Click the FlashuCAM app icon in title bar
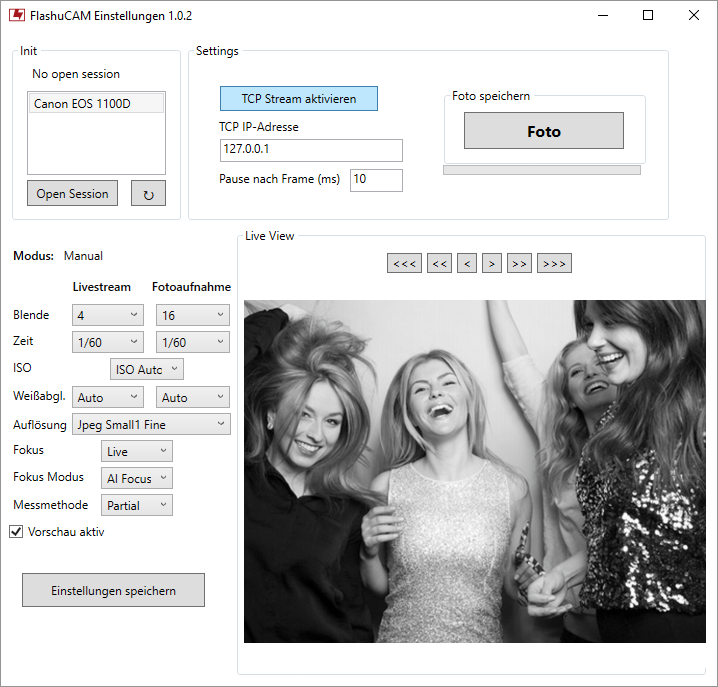 16,16
